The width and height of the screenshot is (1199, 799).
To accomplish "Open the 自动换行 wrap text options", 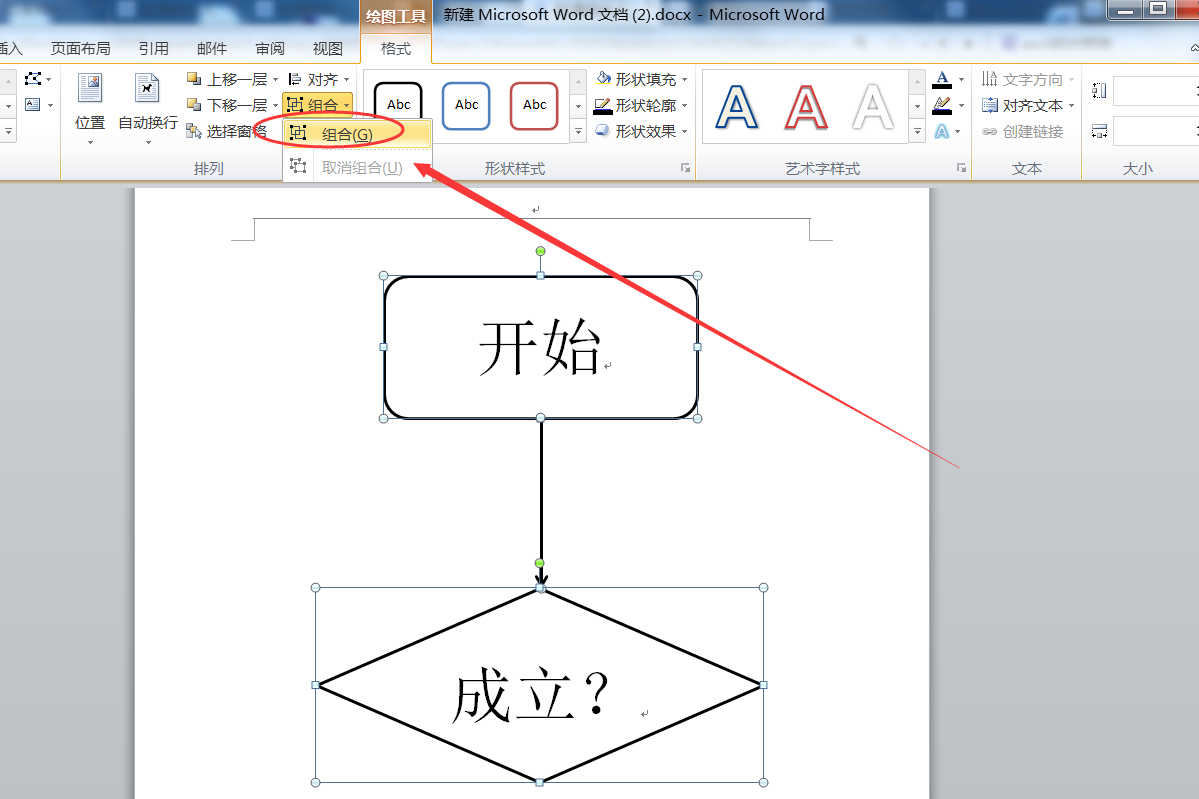I will coord(148,107).
